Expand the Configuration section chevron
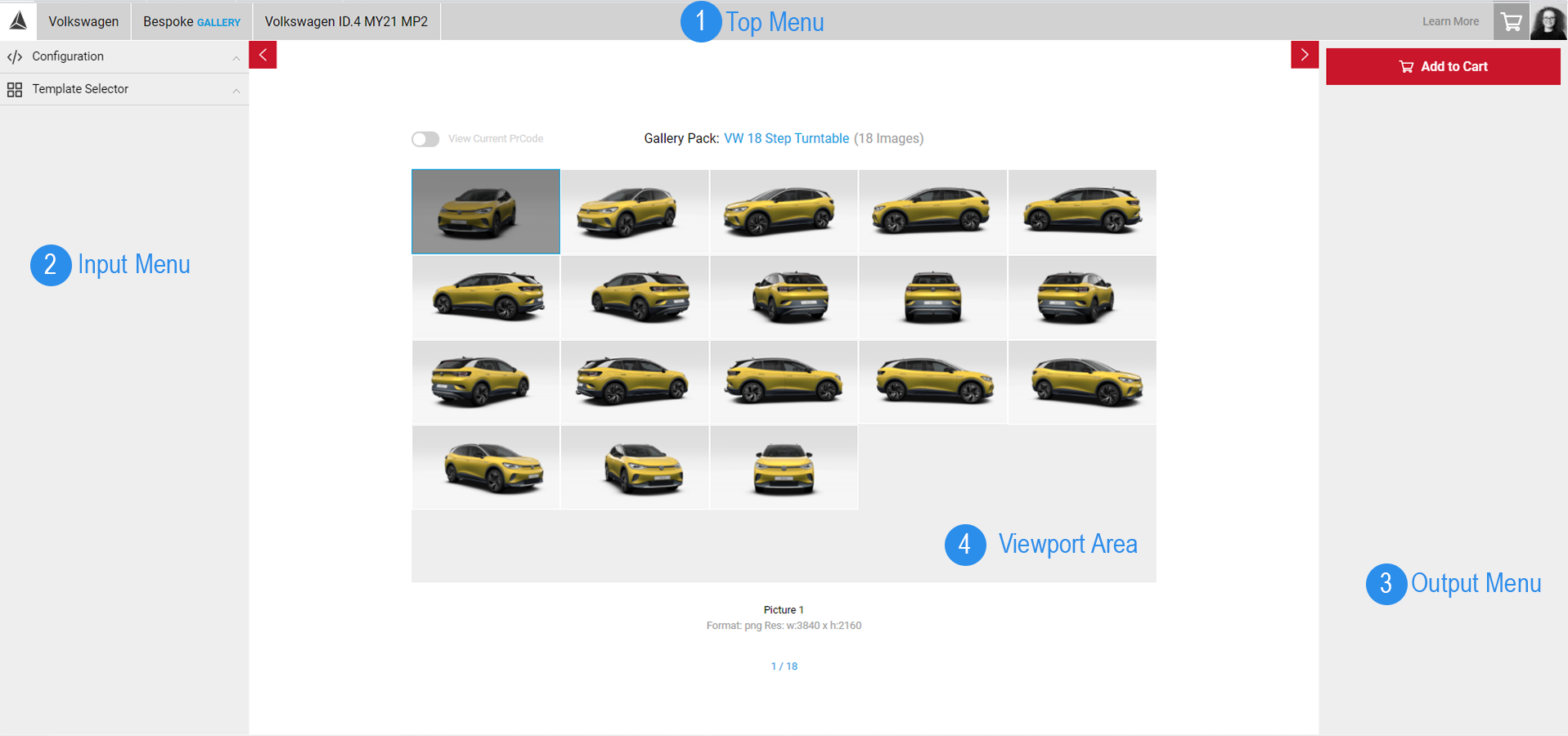This screenshot has height=736, width=1568. [x=236, y=57]
